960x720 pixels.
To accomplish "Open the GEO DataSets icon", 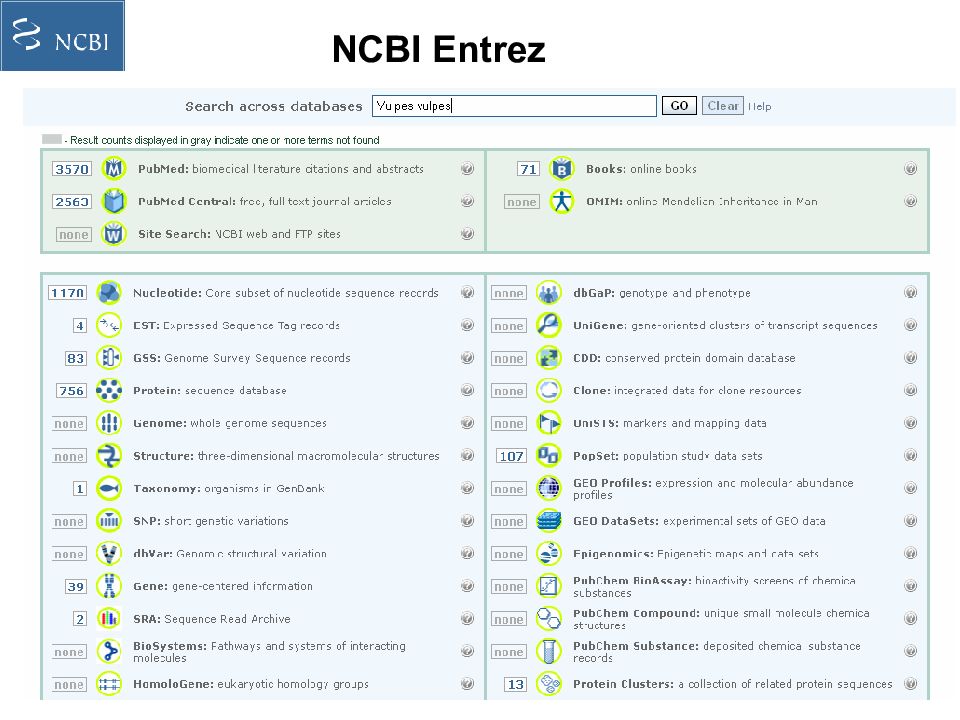I will [x=549, y=520].
